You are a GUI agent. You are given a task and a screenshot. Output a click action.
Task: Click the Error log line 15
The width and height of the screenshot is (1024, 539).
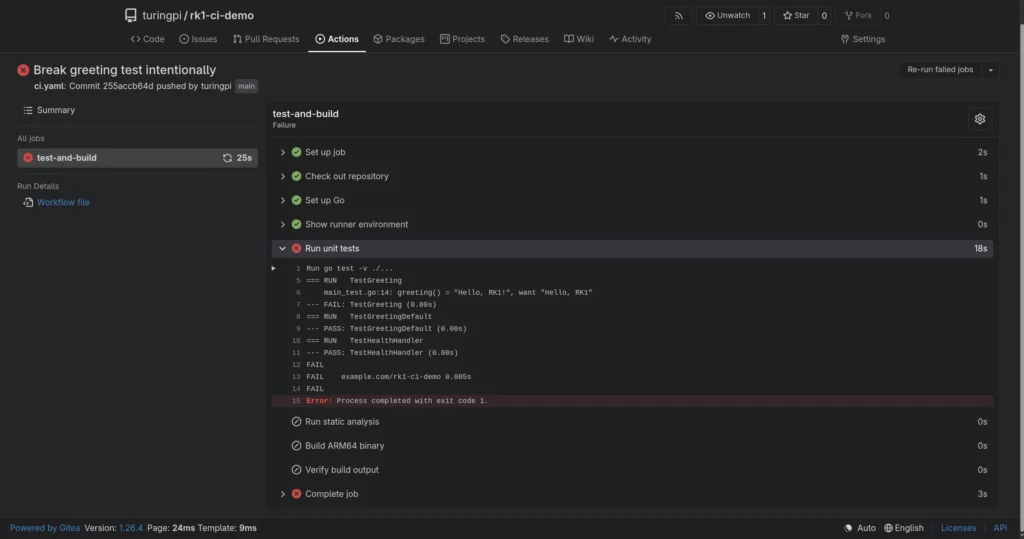(x=632, y=401)
